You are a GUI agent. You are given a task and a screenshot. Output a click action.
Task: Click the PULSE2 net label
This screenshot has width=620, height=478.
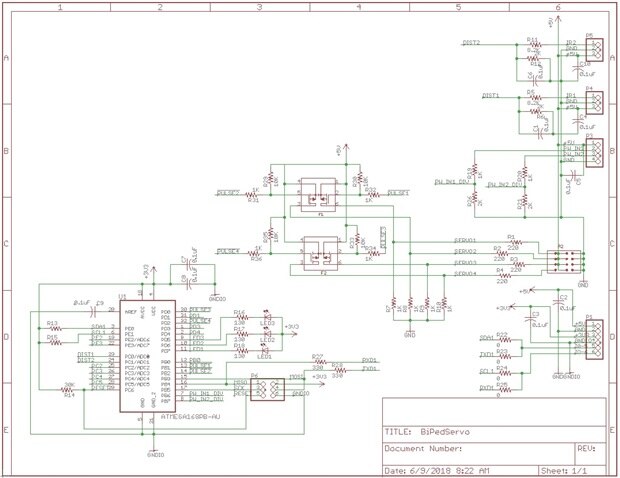click(x=229, y=193)
